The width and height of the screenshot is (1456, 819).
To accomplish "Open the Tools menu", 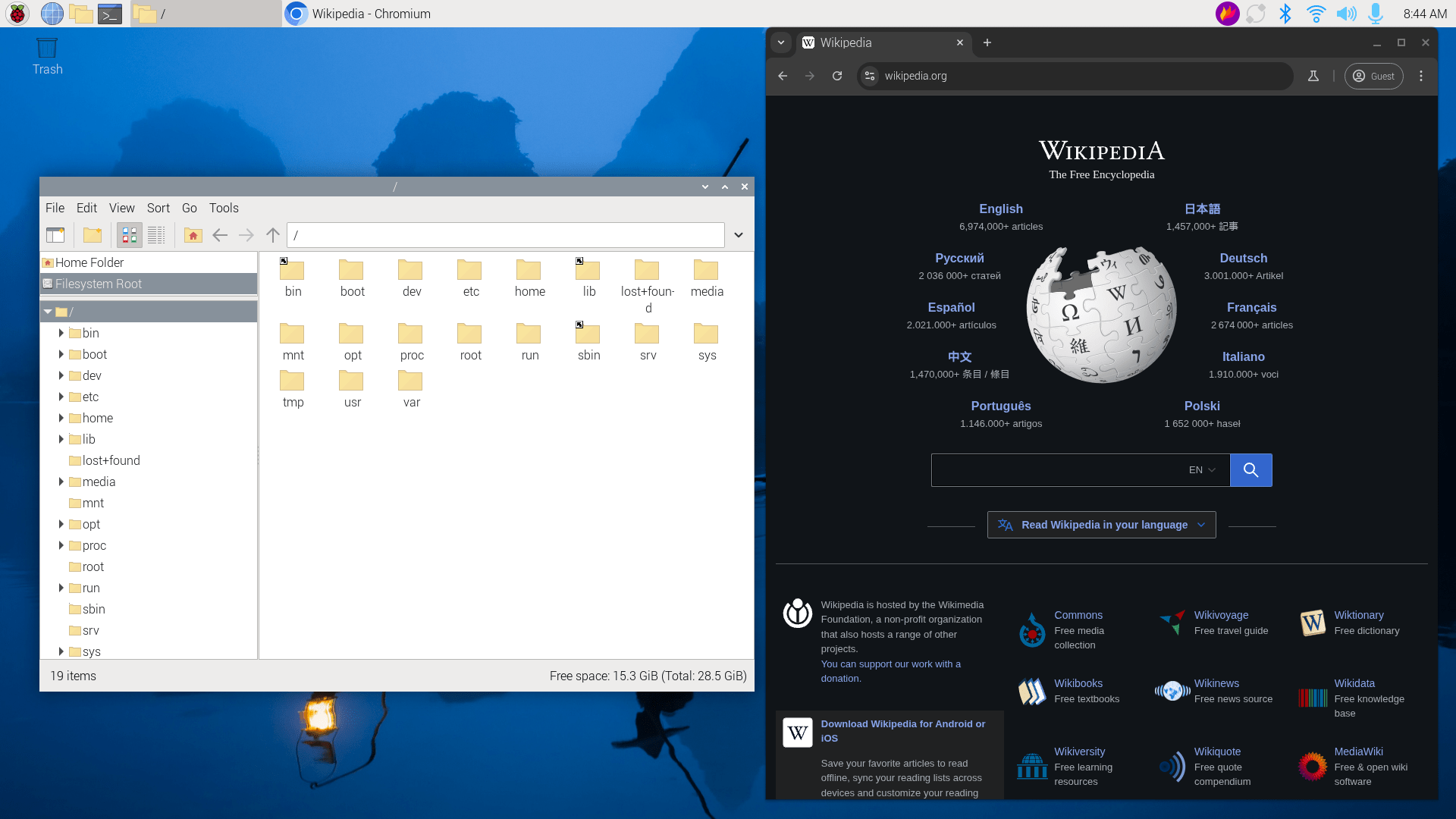I will pyautogui.click(x=224, y=208).
